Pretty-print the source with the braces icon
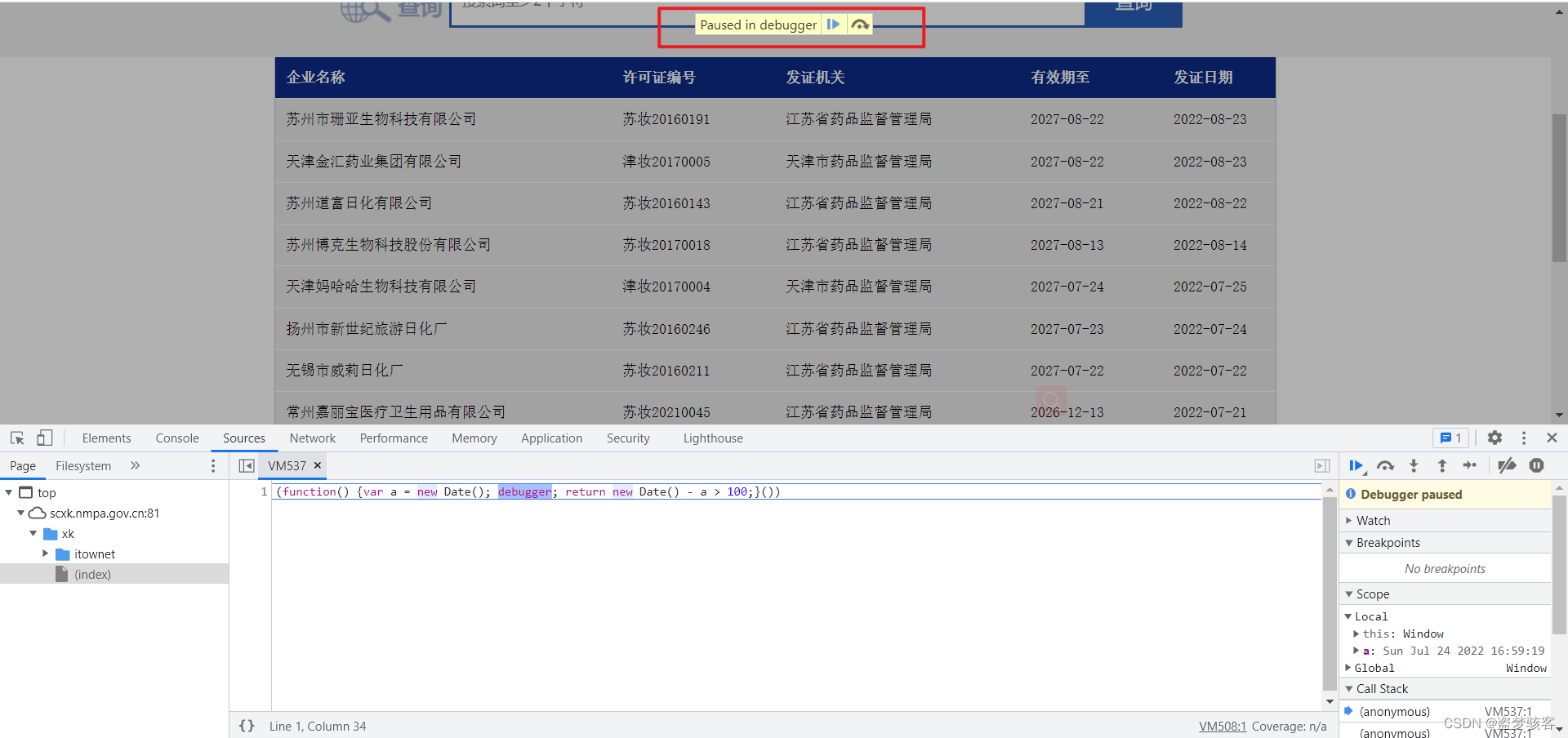This screenshot has width=1568, height=738. point(247,725)
